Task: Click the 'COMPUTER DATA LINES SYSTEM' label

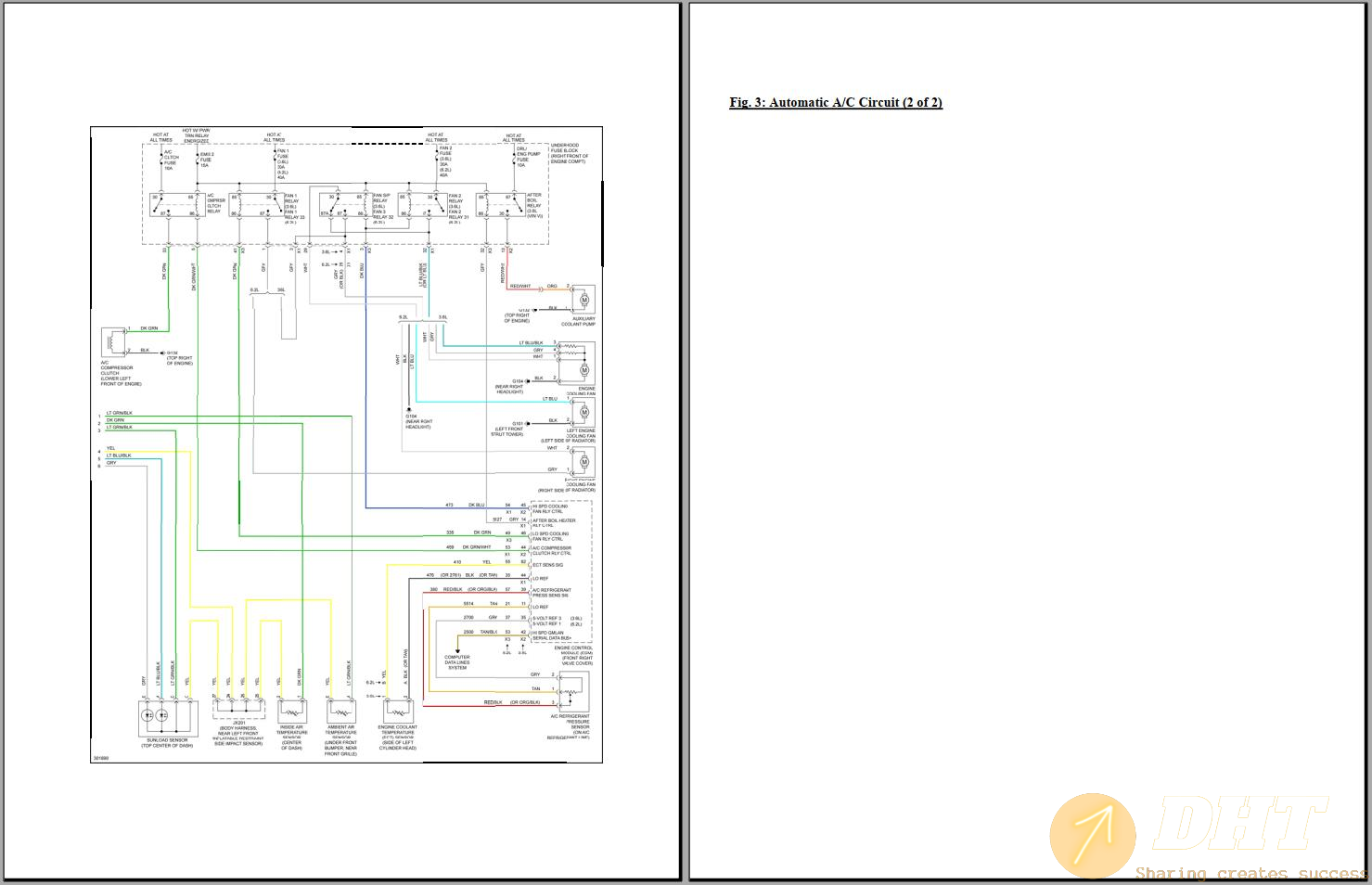Action: pyautogui.click(x=457, y=662)
